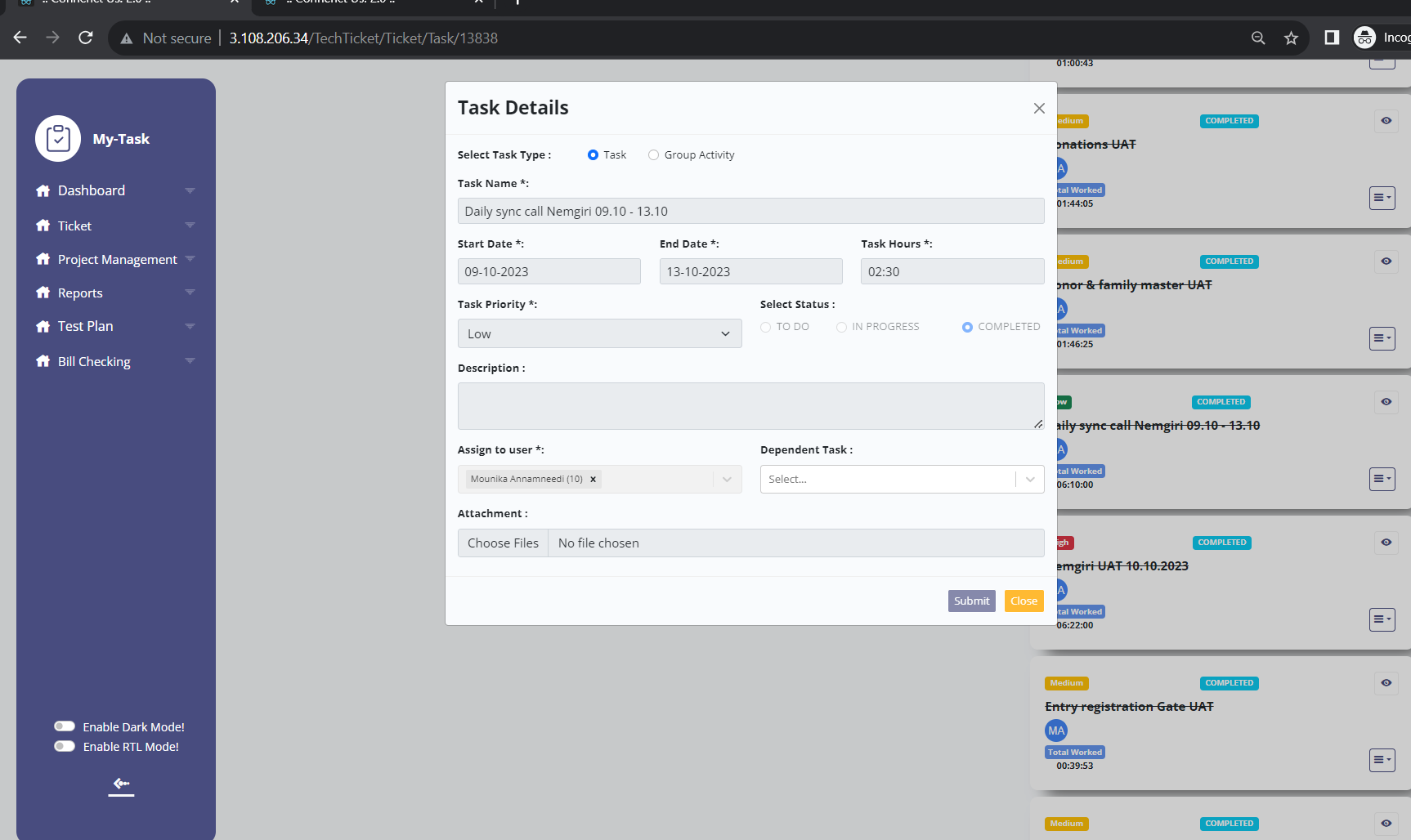Click the My-Task clipboard logo icon
Screen dimensions: 1411x840
click(x=58, y=138)
